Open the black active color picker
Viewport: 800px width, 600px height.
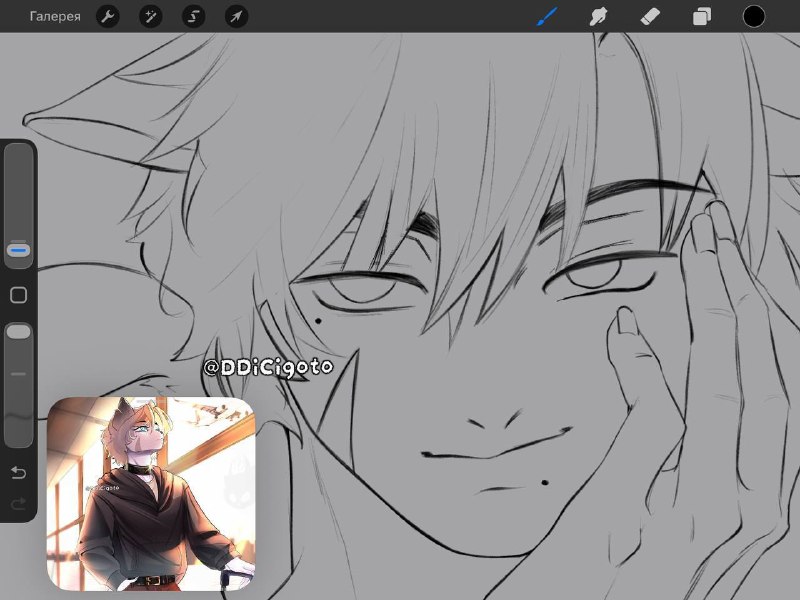(754, 16)
